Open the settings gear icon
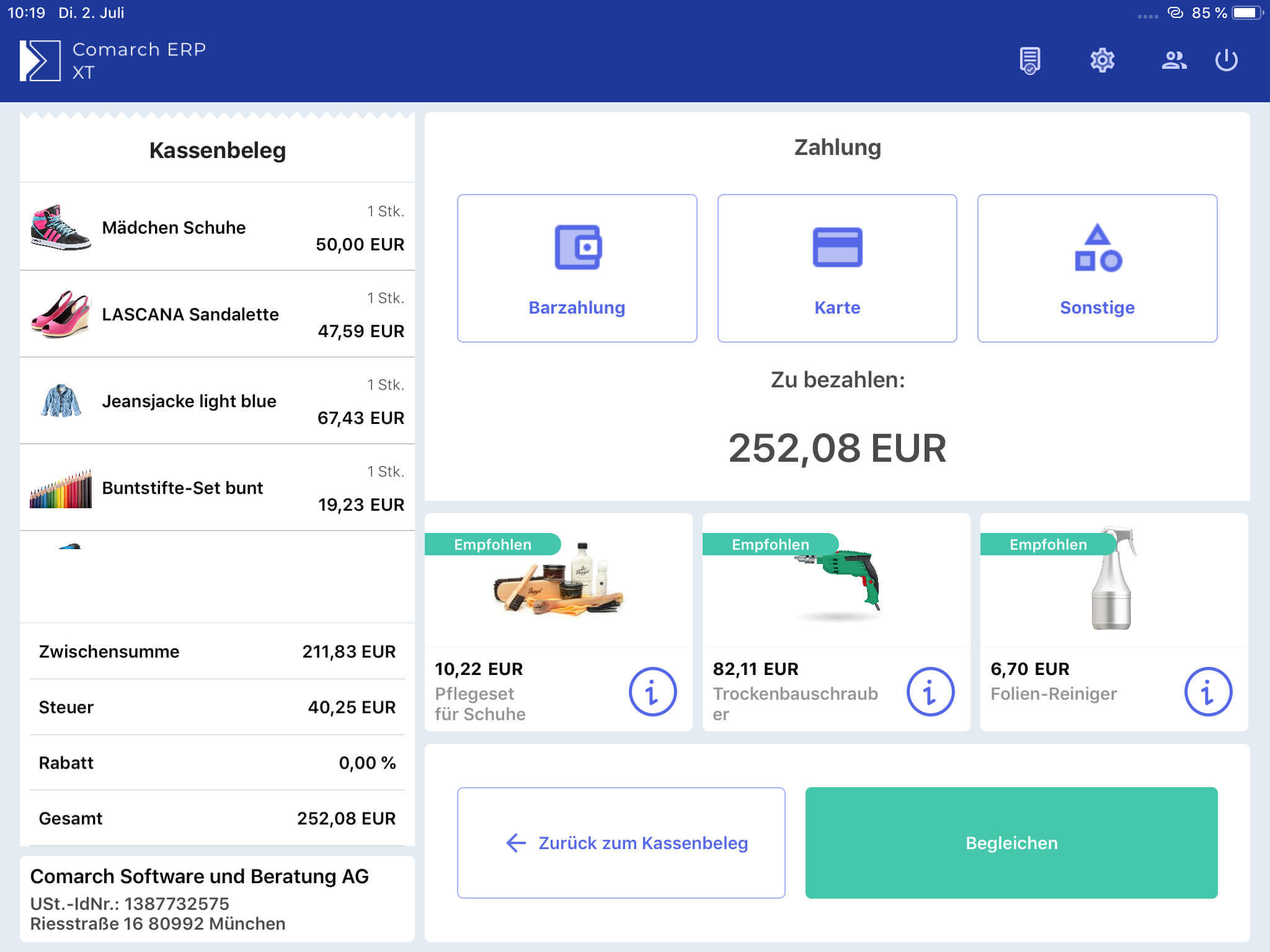The height and width of the screenshot is (952, 1270). coord(1102,60)
